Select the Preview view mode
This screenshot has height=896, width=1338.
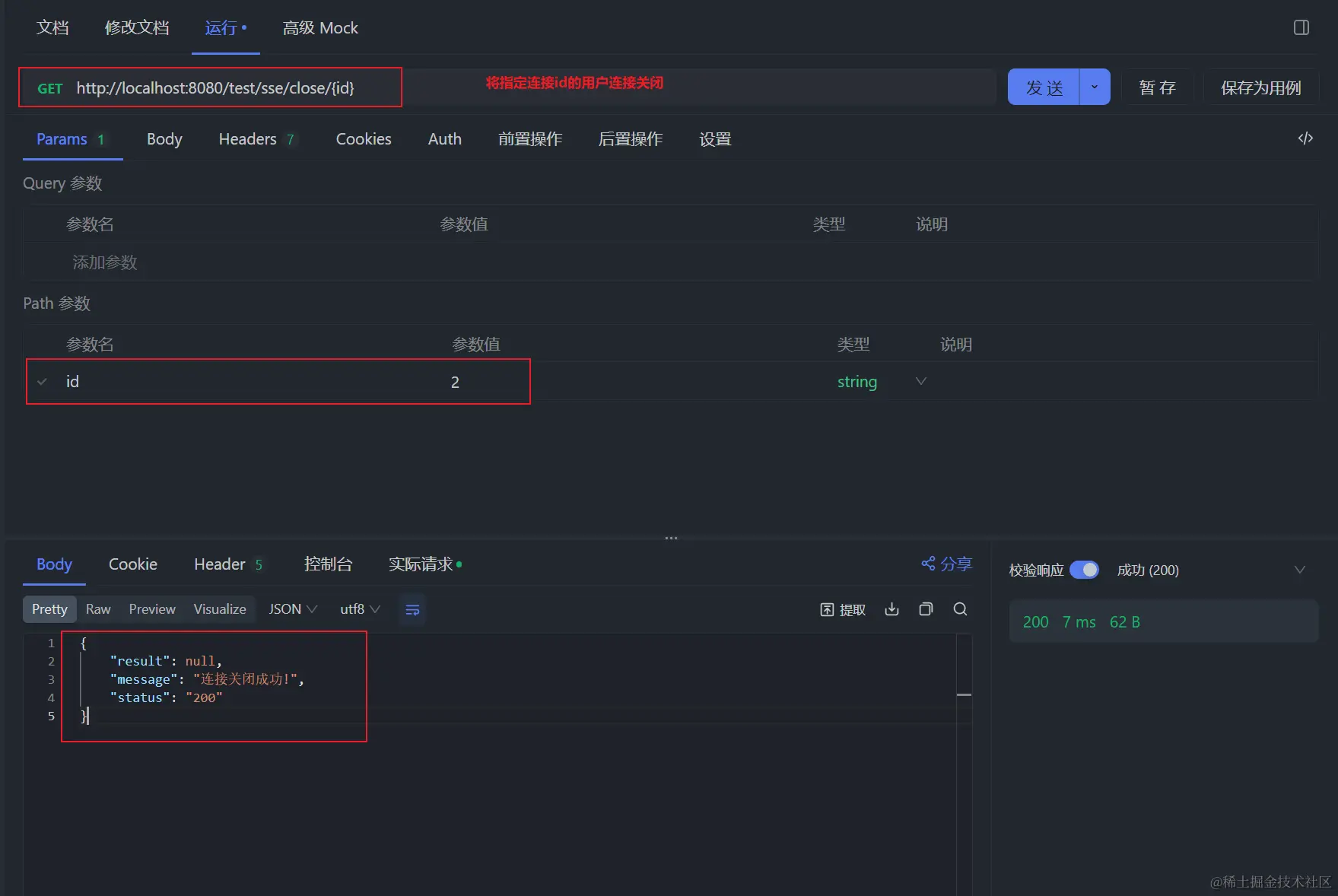point(152,609)
